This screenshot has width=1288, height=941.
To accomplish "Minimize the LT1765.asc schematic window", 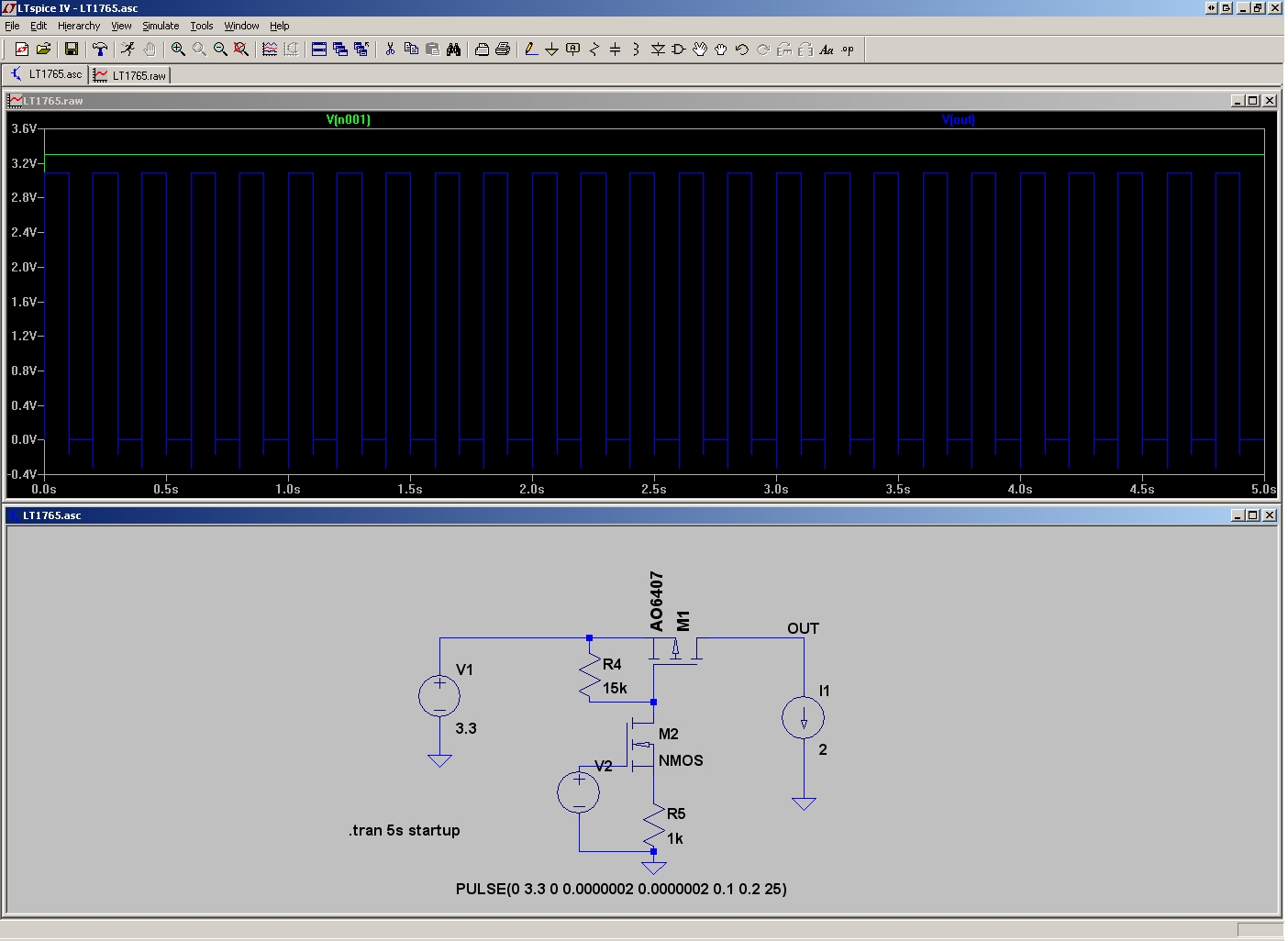I will click(1237, 515).
